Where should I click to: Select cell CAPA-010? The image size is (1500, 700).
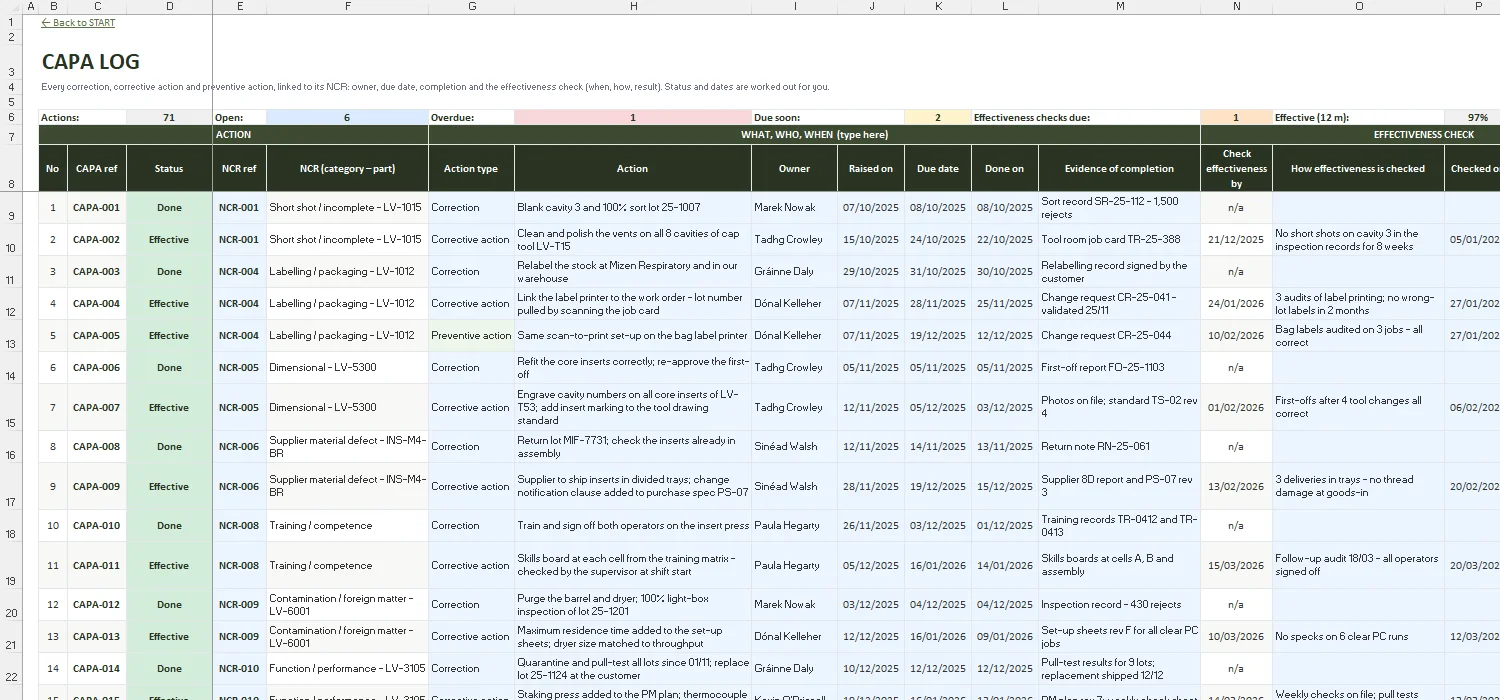point(97,525)
